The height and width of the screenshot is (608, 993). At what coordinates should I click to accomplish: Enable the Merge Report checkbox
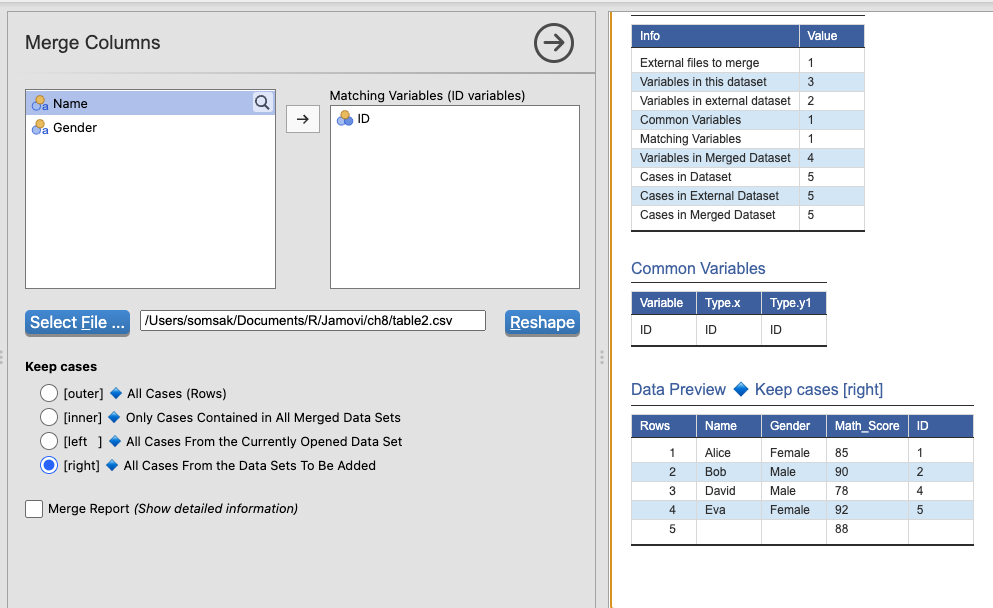point(34,509)
